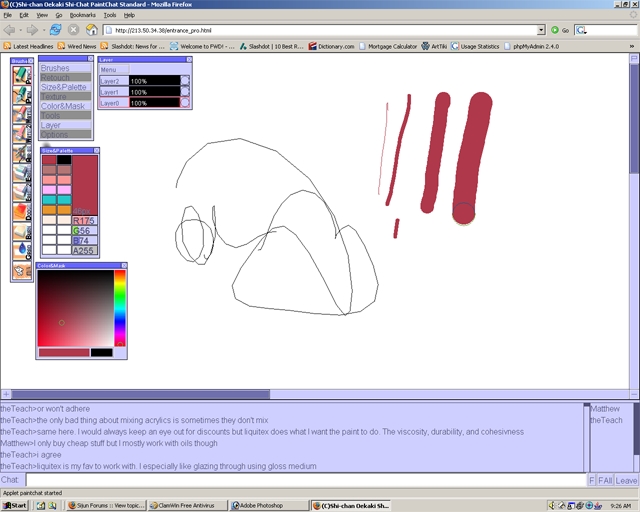Adjust the R175 red value bar

[84, 220]
